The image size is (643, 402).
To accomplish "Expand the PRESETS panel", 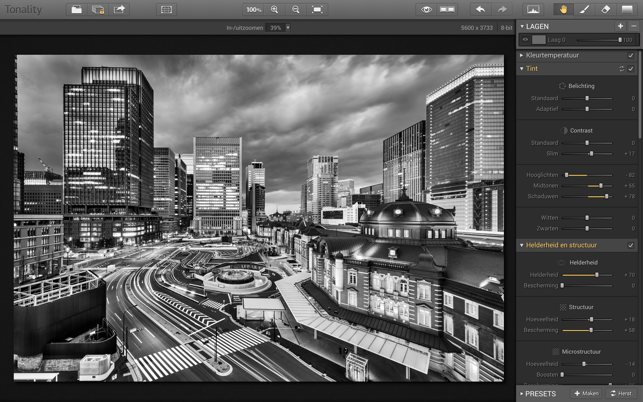I will tap(521, 394).
